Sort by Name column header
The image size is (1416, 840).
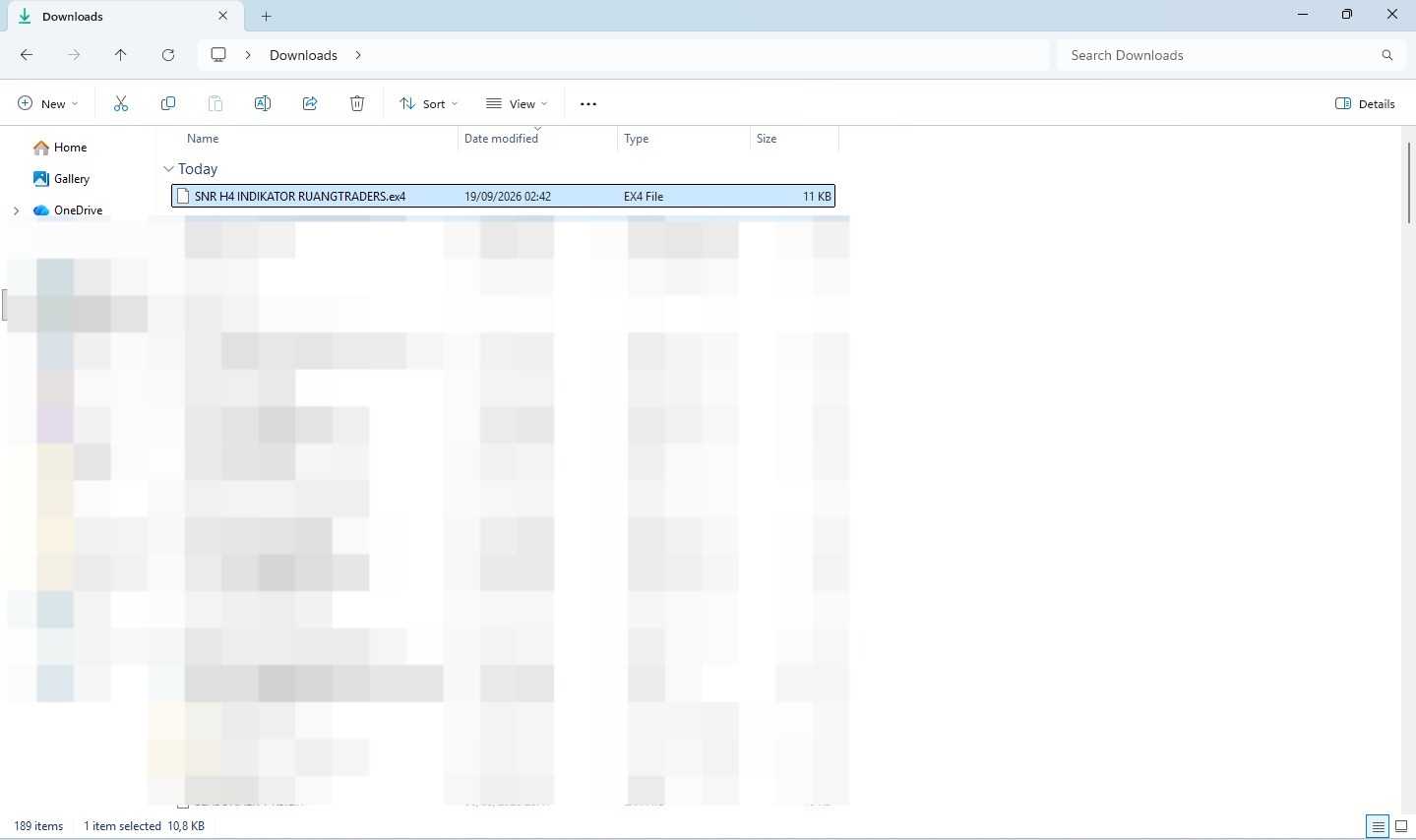[x=203, y=139]
